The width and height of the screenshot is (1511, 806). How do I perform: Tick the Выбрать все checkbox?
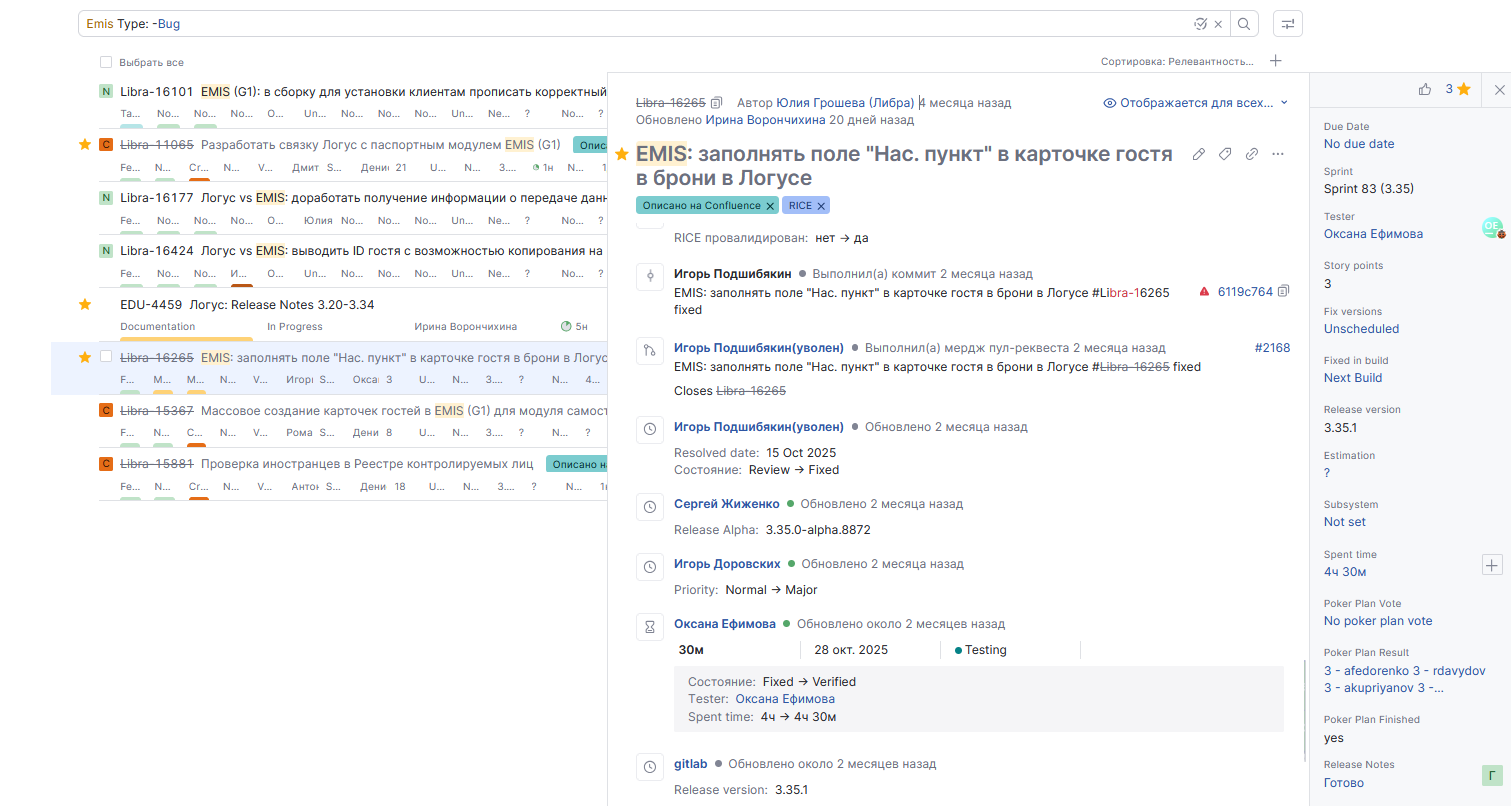[106, 62]
